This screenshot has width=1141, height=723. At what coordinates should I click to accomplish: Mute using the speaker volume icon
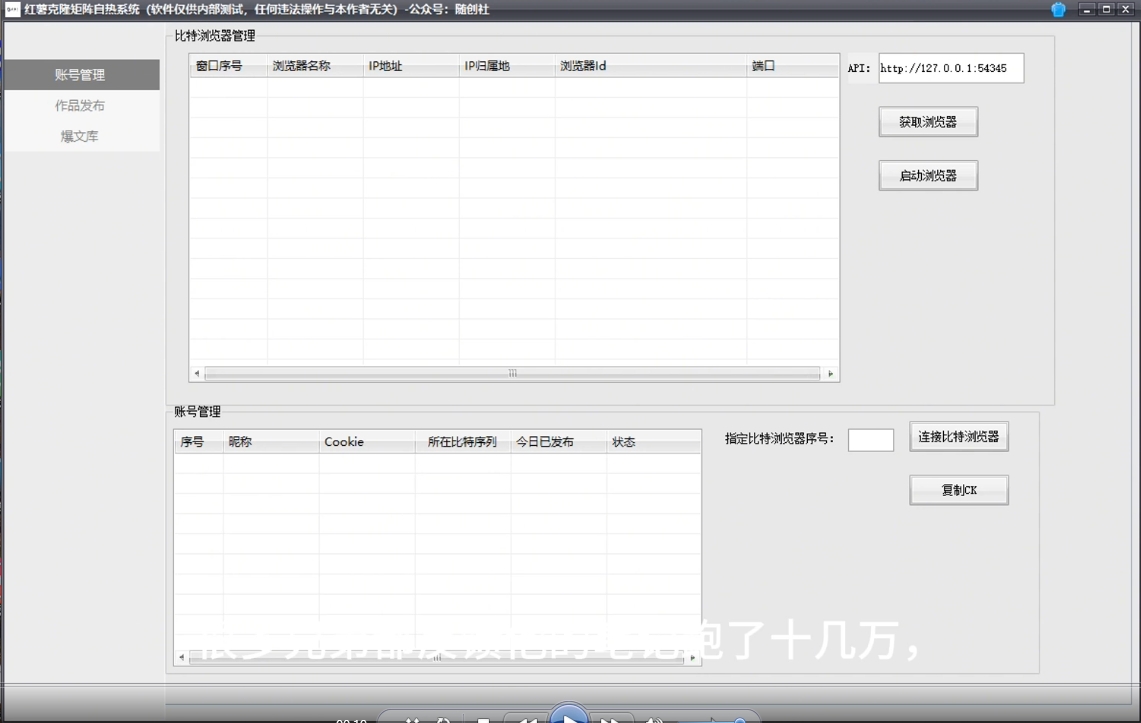[653, 720]
